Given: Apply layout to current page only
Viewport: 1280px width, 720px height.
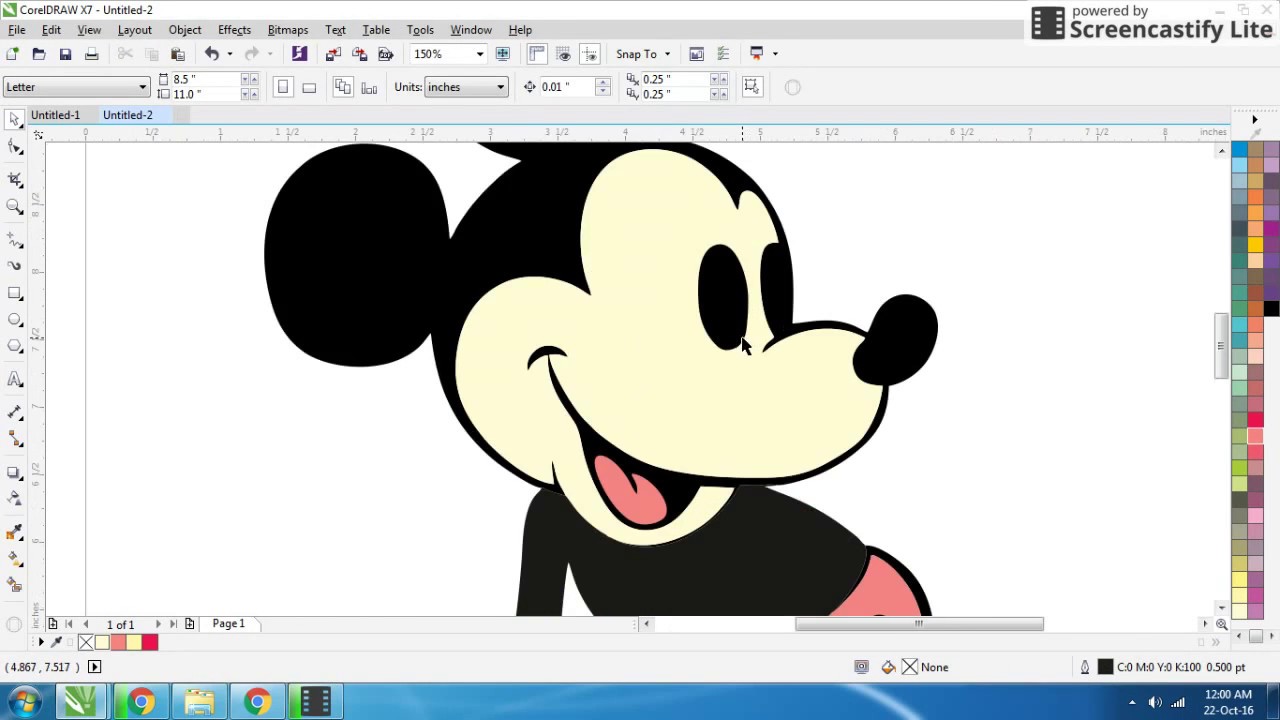Looking at the screenshot, I should point(369,87).
